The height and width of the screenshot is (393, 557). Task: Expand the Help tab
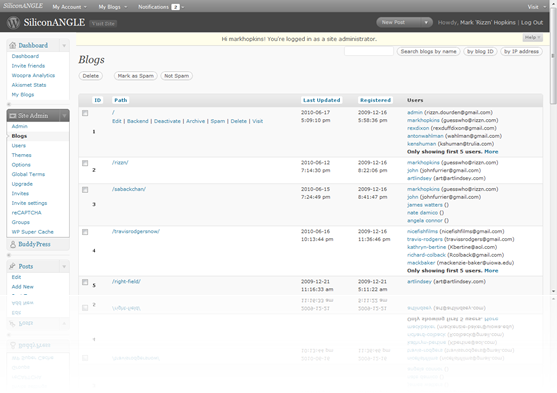pyautogui.click(x=532, y=37)
